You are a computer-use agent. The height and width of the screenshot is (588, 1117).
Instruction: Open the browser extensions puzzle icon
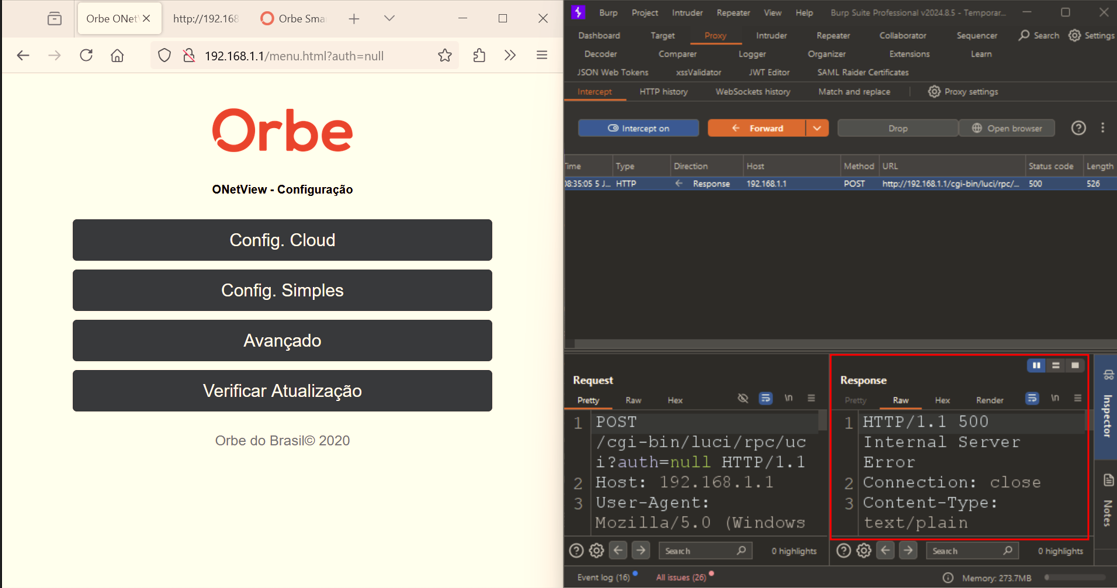pos(479,56)
